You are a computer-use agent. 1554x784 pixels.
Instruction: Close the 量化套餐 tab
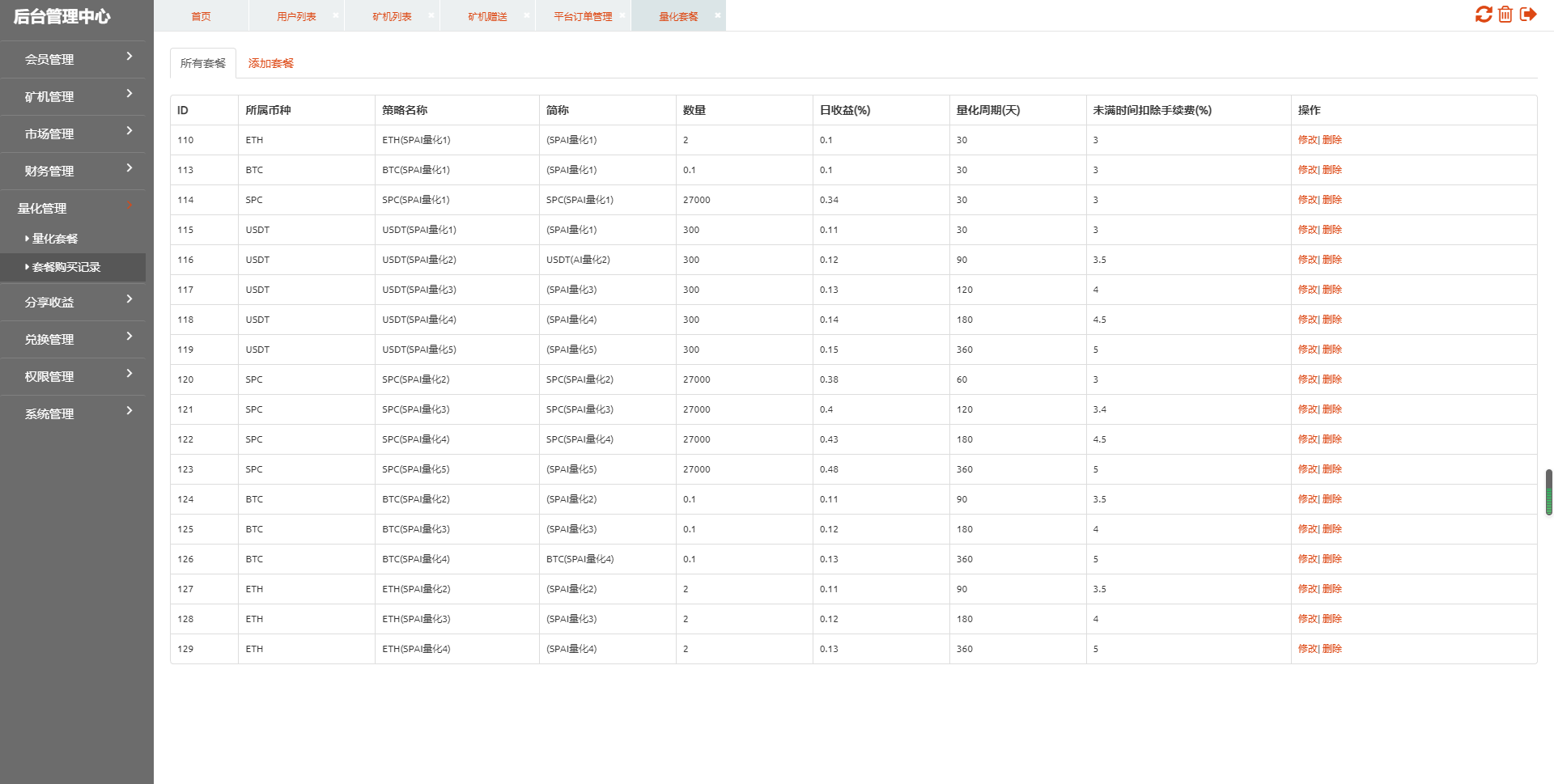(x=718, y=15)
